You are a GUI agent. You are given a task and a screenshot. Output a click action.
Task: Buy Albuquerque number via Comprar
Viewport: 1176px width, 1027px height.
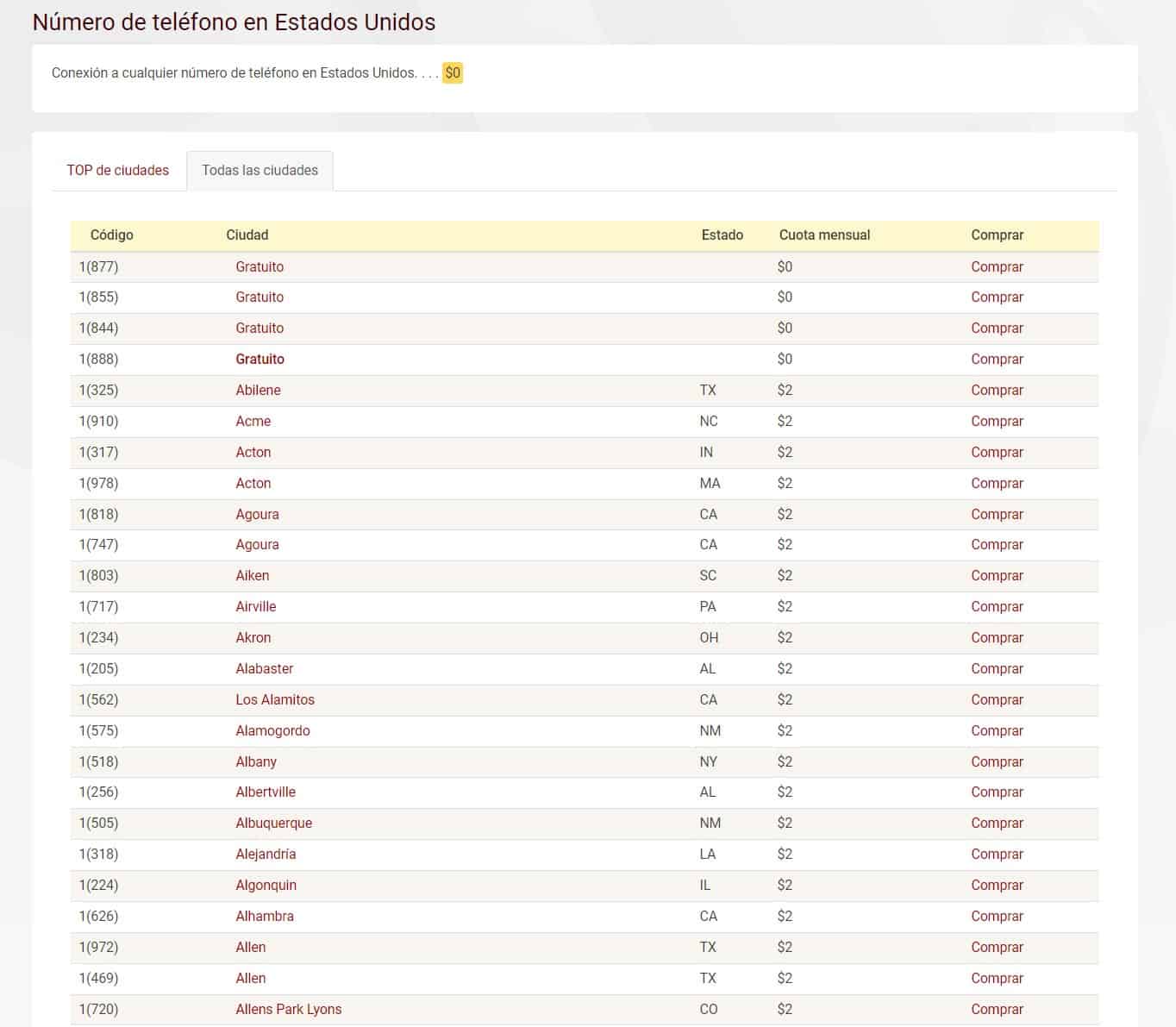[997, 823]
